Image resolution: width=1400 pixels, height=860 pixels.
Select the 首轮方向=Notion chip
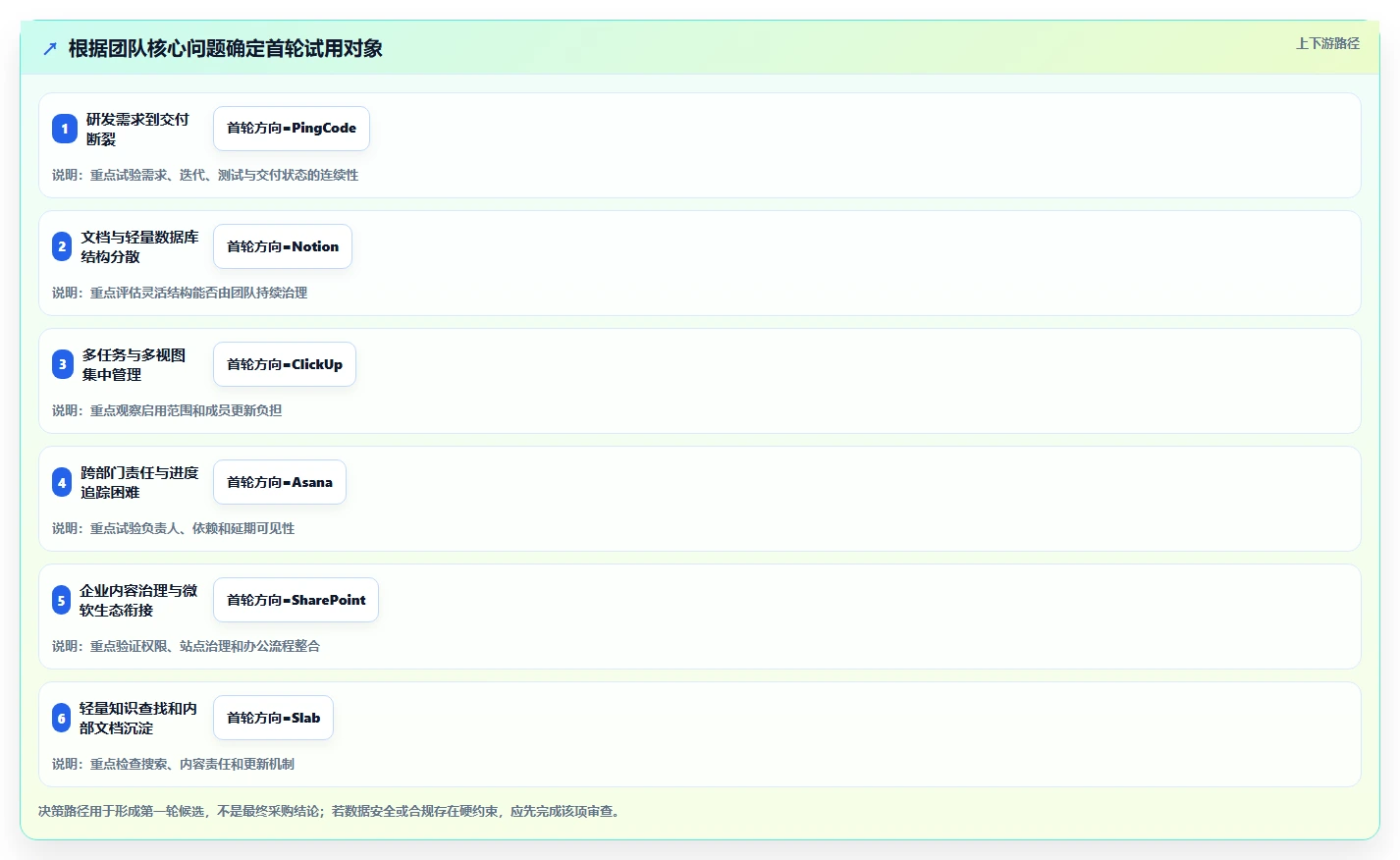283,246
